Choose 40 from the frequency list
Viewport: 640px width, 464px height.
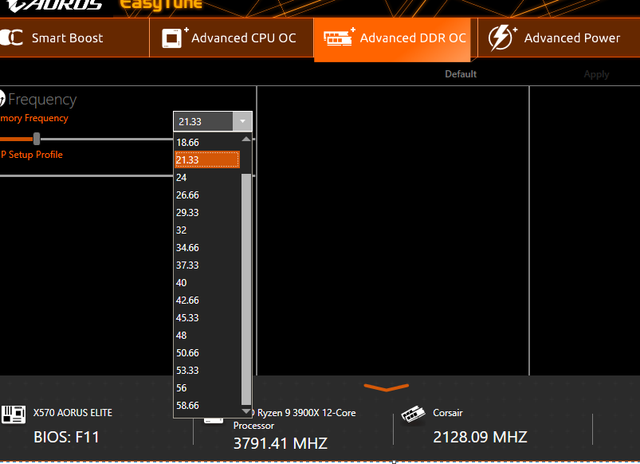click(x=207, y=283)
